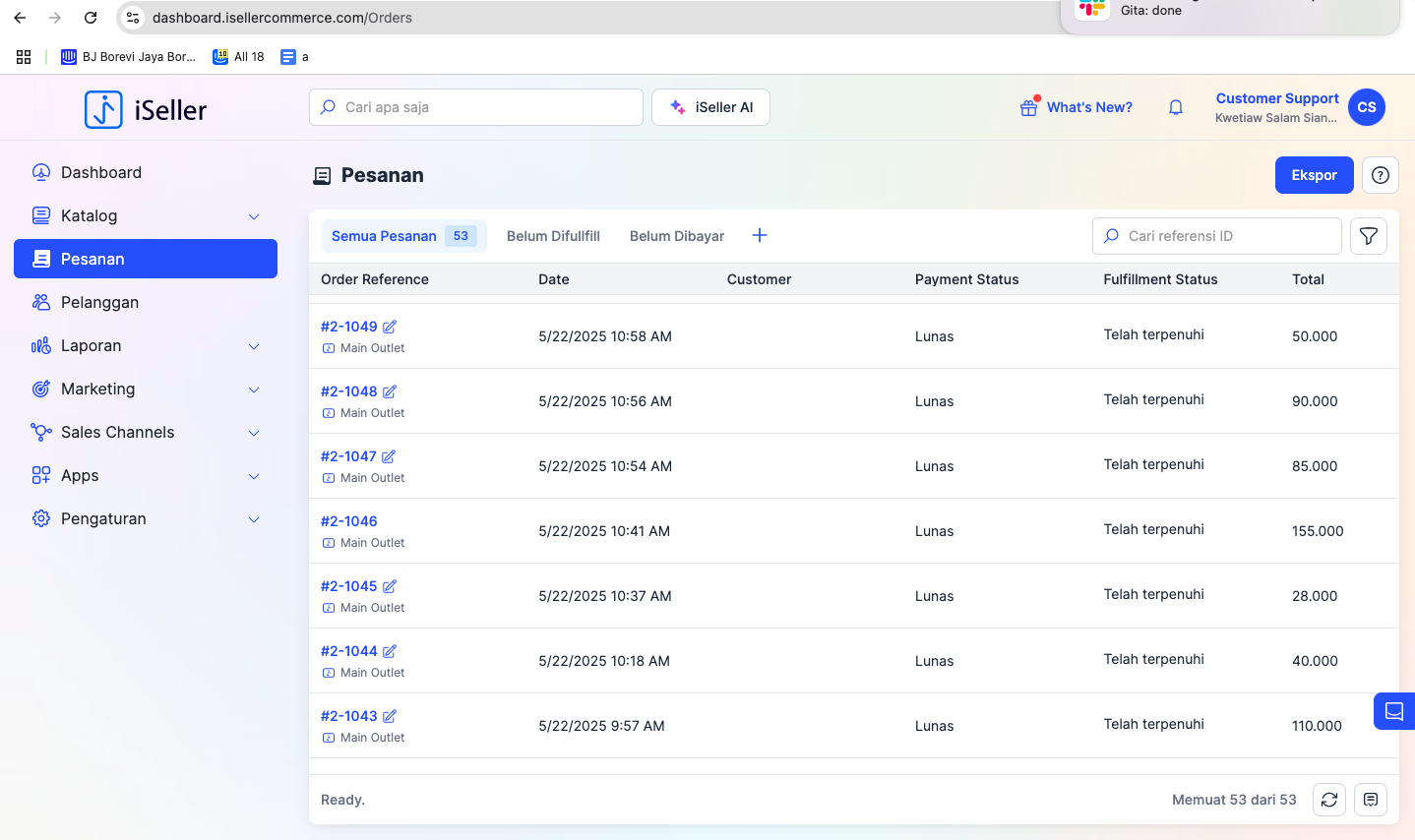Image resolution: width=1415 pixels, height=840 pixels.
Task: Open order #2-1046 link
Action: click(348, 521)
